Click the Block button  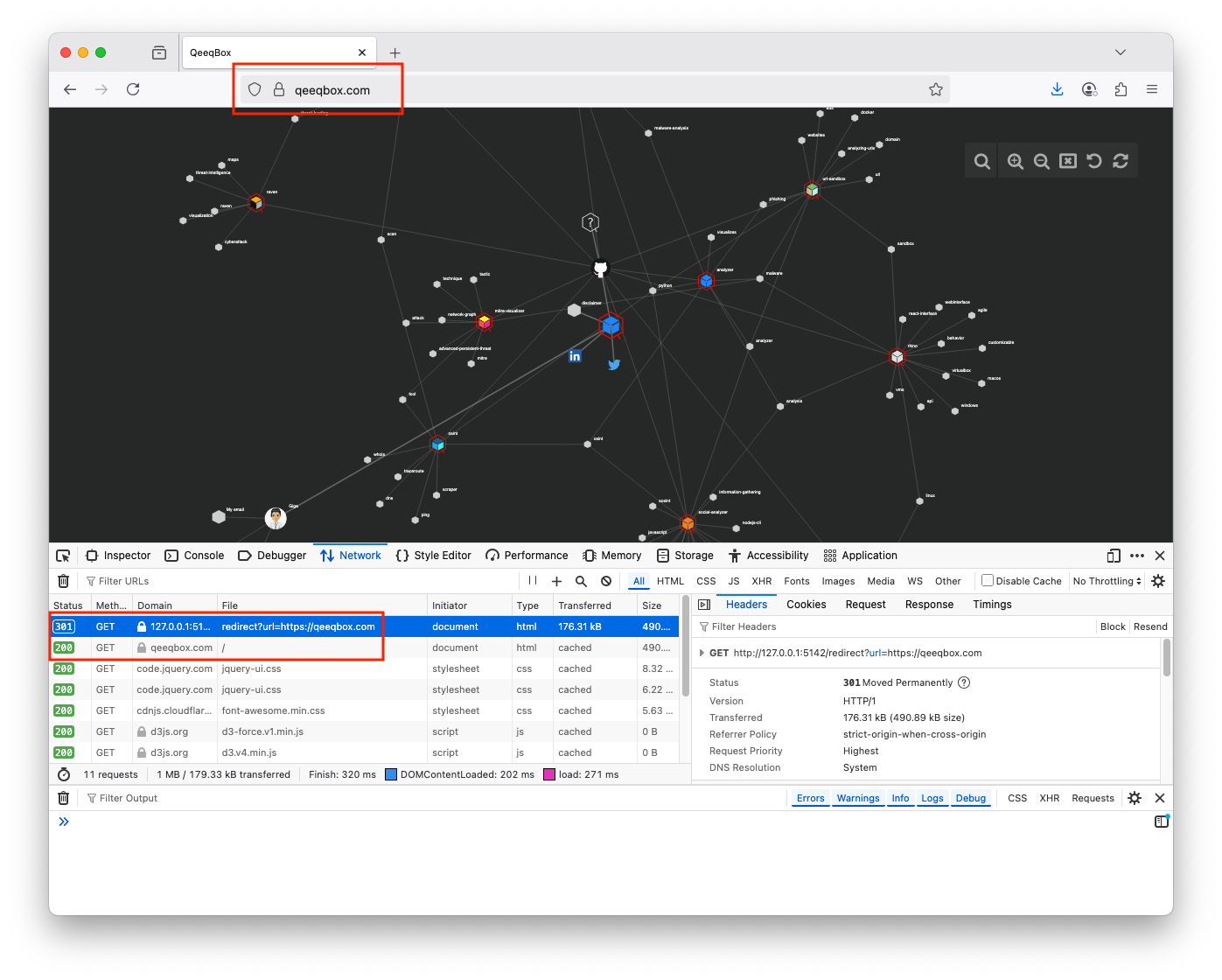point(1113,626)
